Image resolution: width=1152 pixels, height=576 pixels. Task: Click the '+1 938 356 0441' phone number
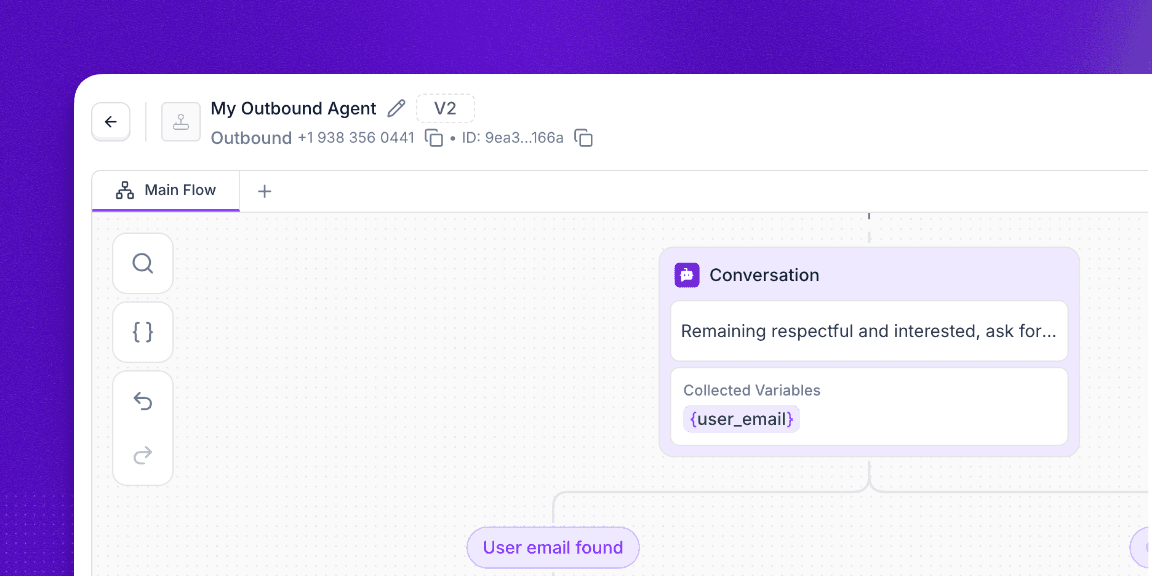[356, 138]
